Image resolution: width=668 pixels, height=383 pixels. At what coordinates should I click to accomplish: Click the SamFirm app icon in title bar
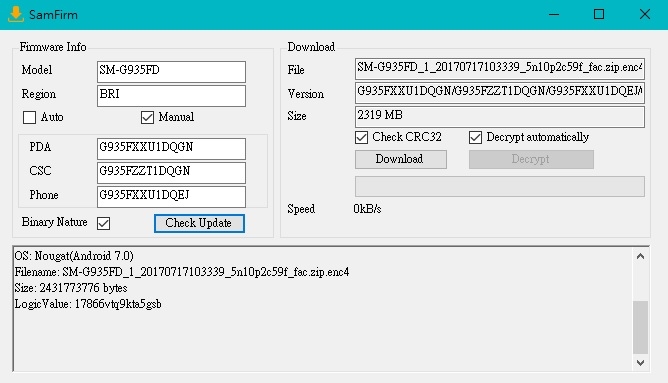16,14
